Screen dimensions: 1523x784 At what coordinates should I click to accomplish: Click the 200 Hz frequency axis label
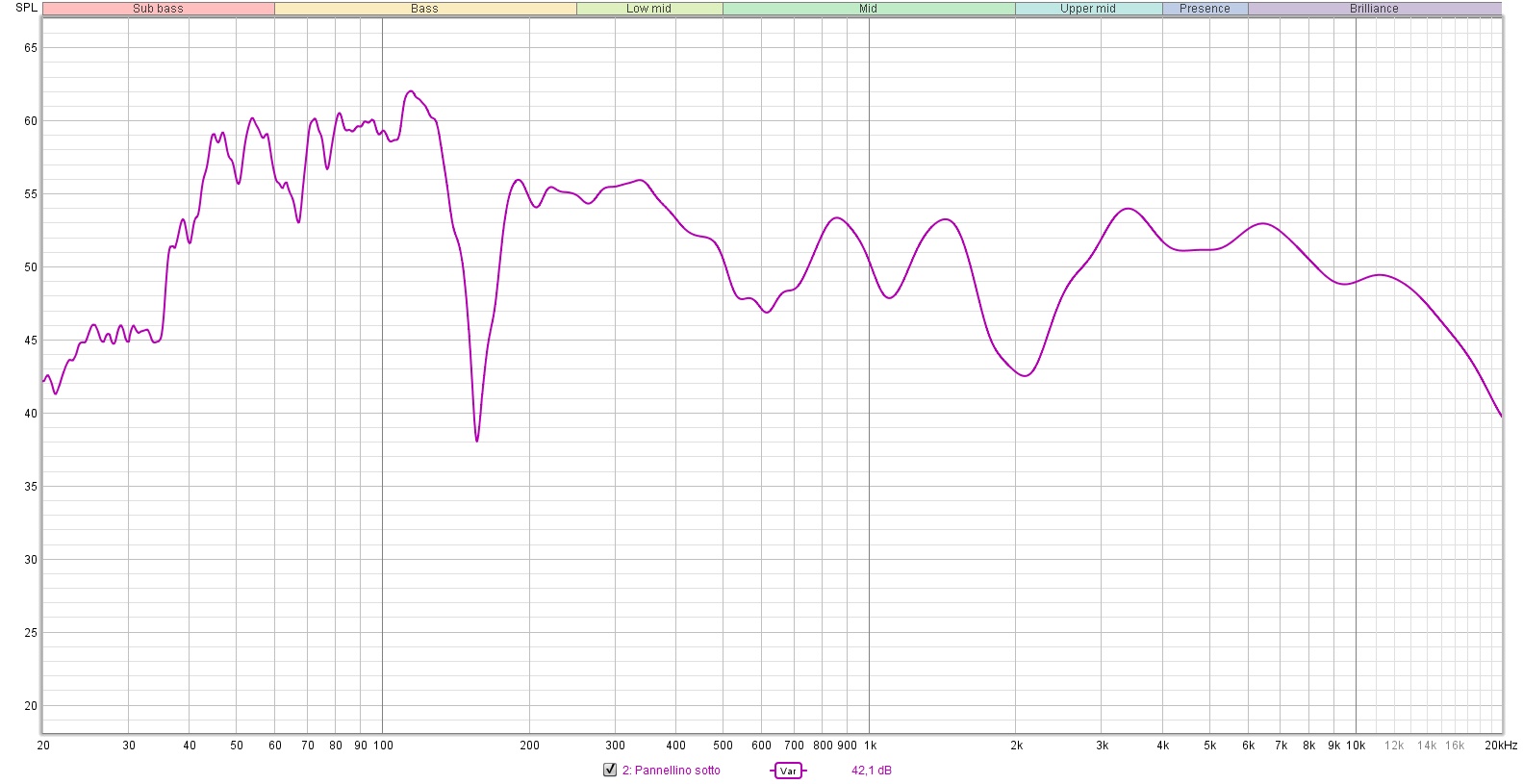pyautogui.click(x=529, y=746)
